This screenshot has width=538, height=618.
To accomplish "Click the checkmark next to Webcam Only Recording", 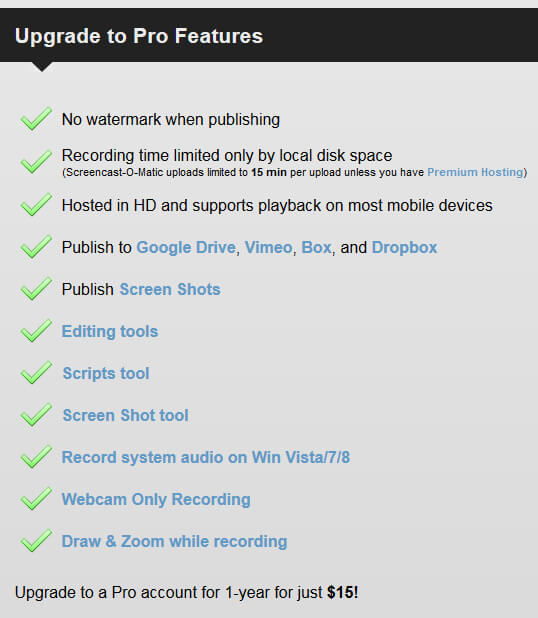I will pyautogui.click(x=36, y=499).
